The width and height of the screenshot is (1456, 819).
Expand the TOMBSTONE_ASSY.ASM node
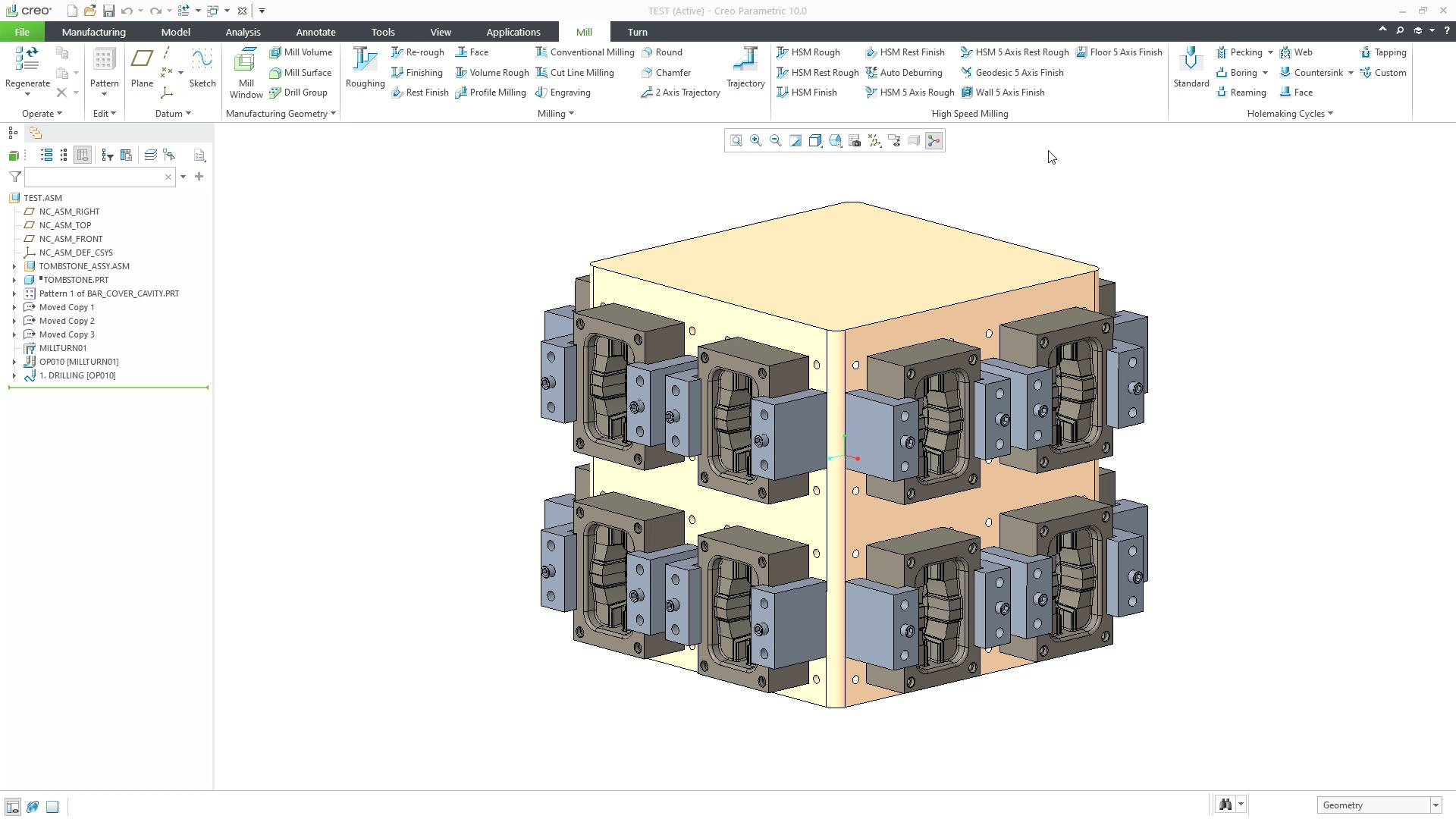click(14, 266)
